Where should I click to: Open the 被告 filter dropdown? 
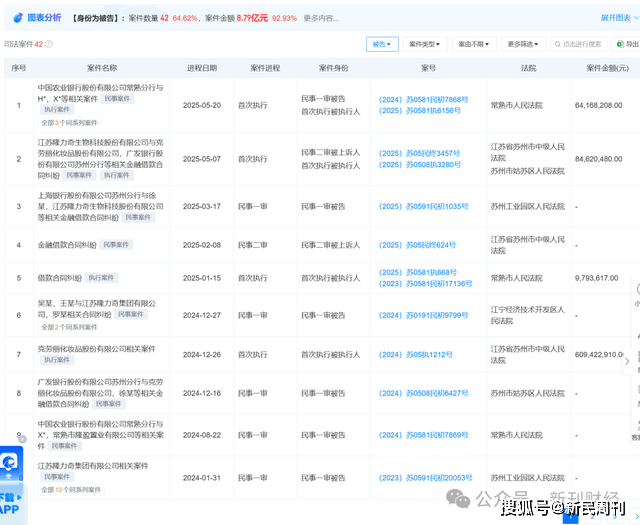[x=382, y=44]
